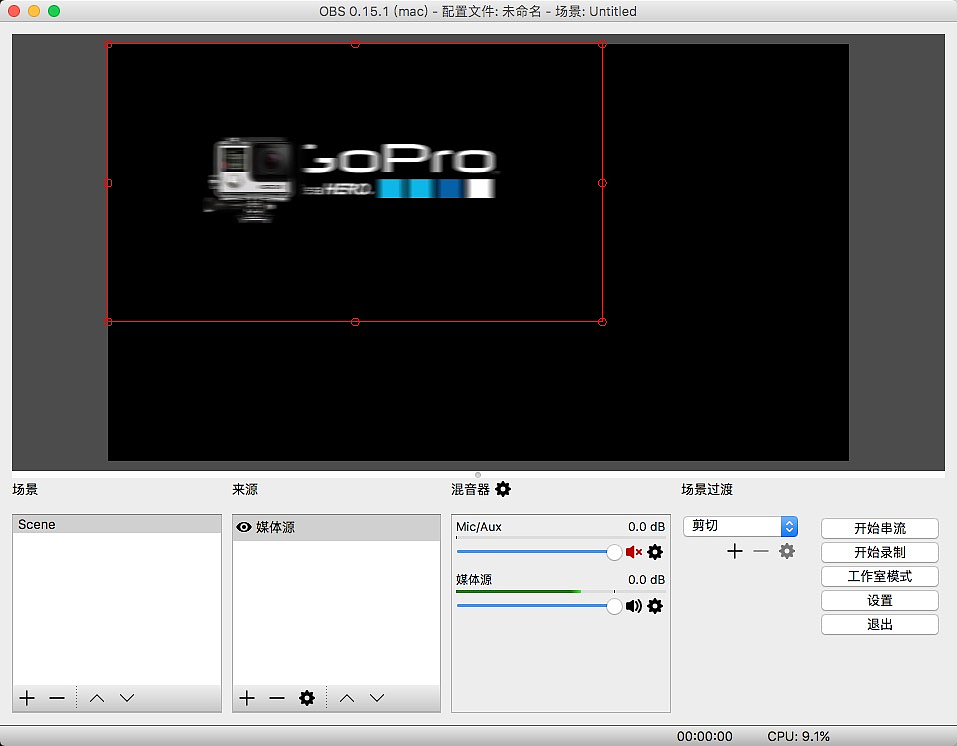Open mixer settings gear next to 混音器
This screenshot has height=746, width=957.
pyautogui.click(x=503, y=489)
